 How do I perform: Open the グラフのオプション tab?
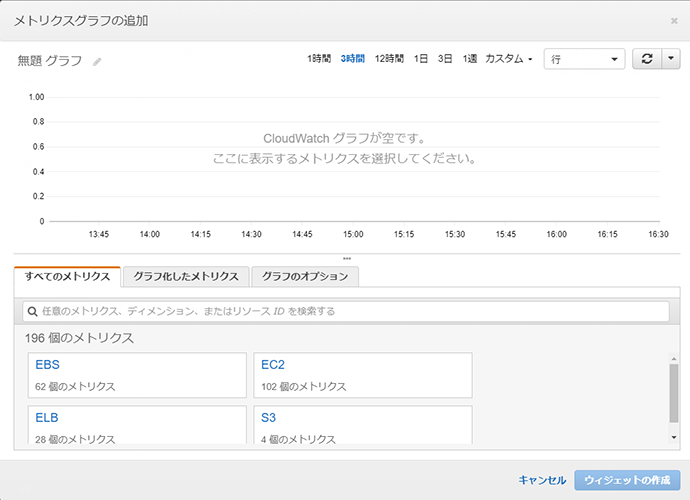pos(305,276)
